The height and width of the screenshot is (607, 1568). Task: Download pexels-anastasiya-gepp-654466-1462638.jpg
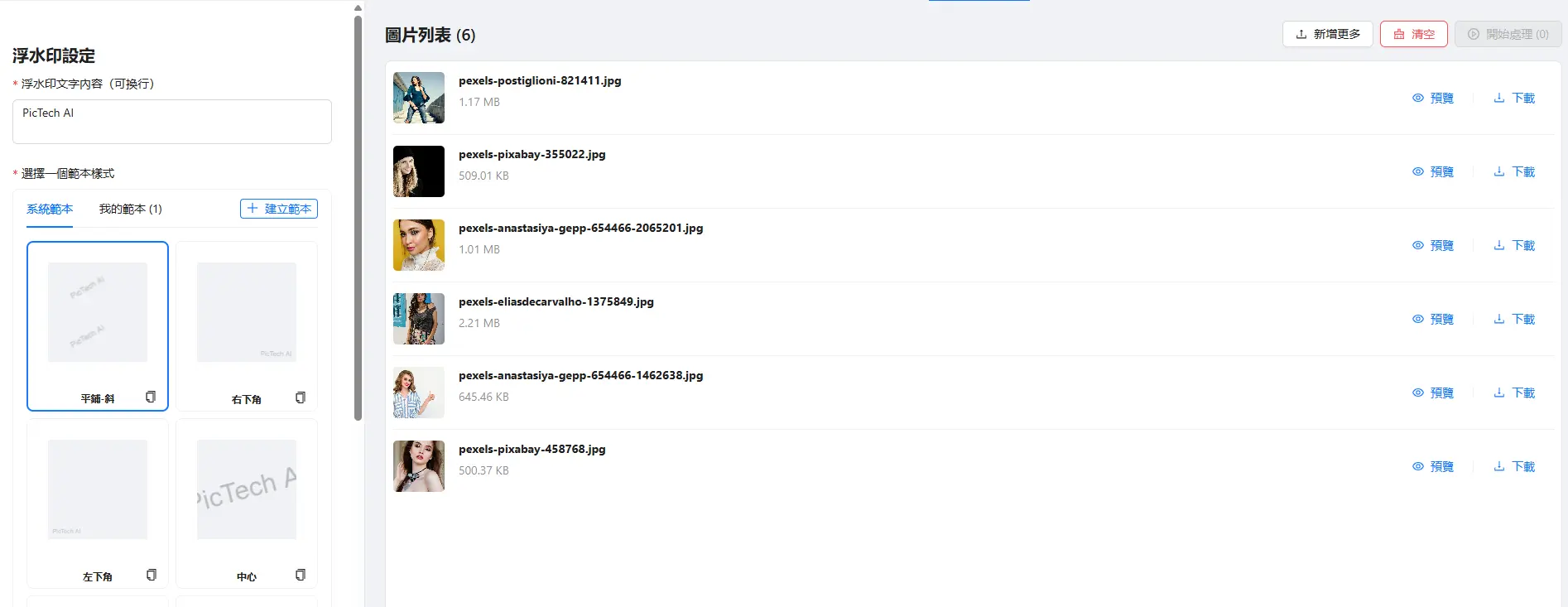click(x=1514, y=393)
